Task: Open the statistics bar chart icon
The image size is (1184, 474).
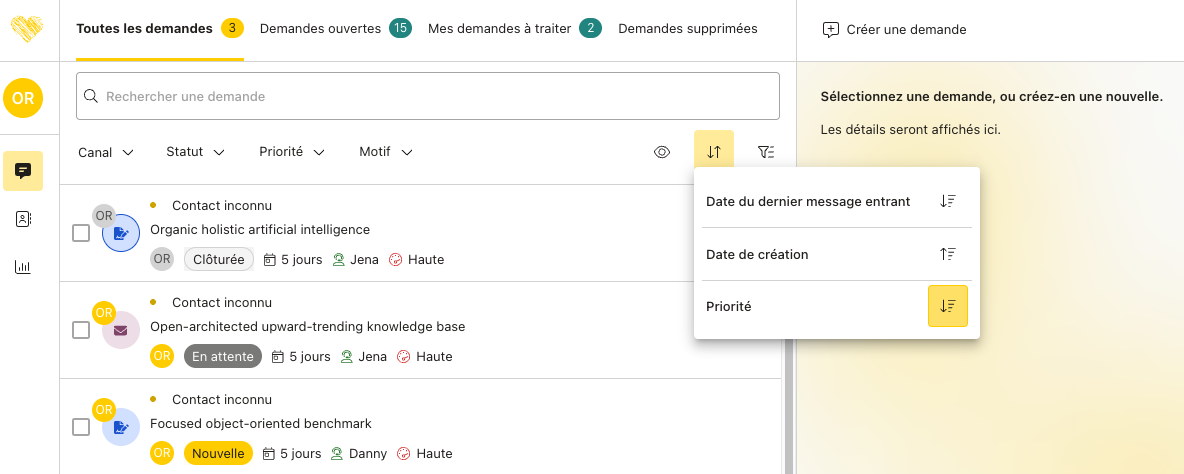Action: 22,267
